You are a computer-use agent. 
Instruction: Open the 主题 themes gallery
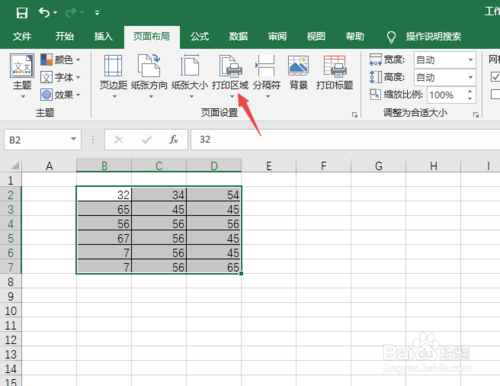(22, 76)
